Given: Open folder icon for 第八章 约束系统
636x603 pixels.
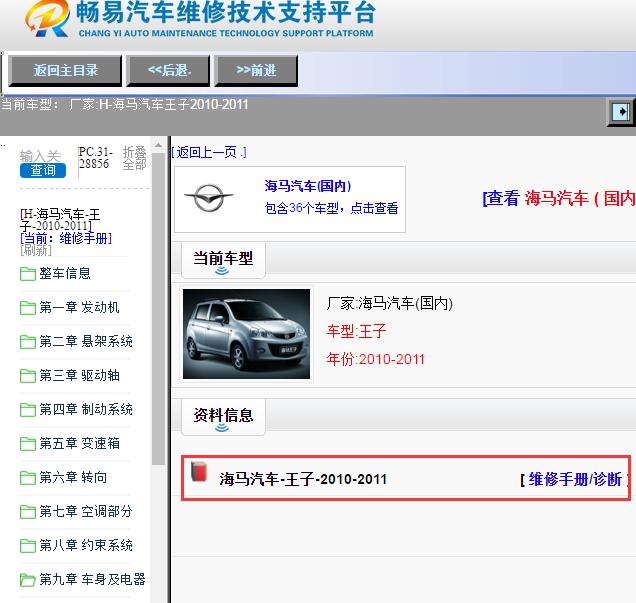Looking at the screenshot, I should point(28,546).
